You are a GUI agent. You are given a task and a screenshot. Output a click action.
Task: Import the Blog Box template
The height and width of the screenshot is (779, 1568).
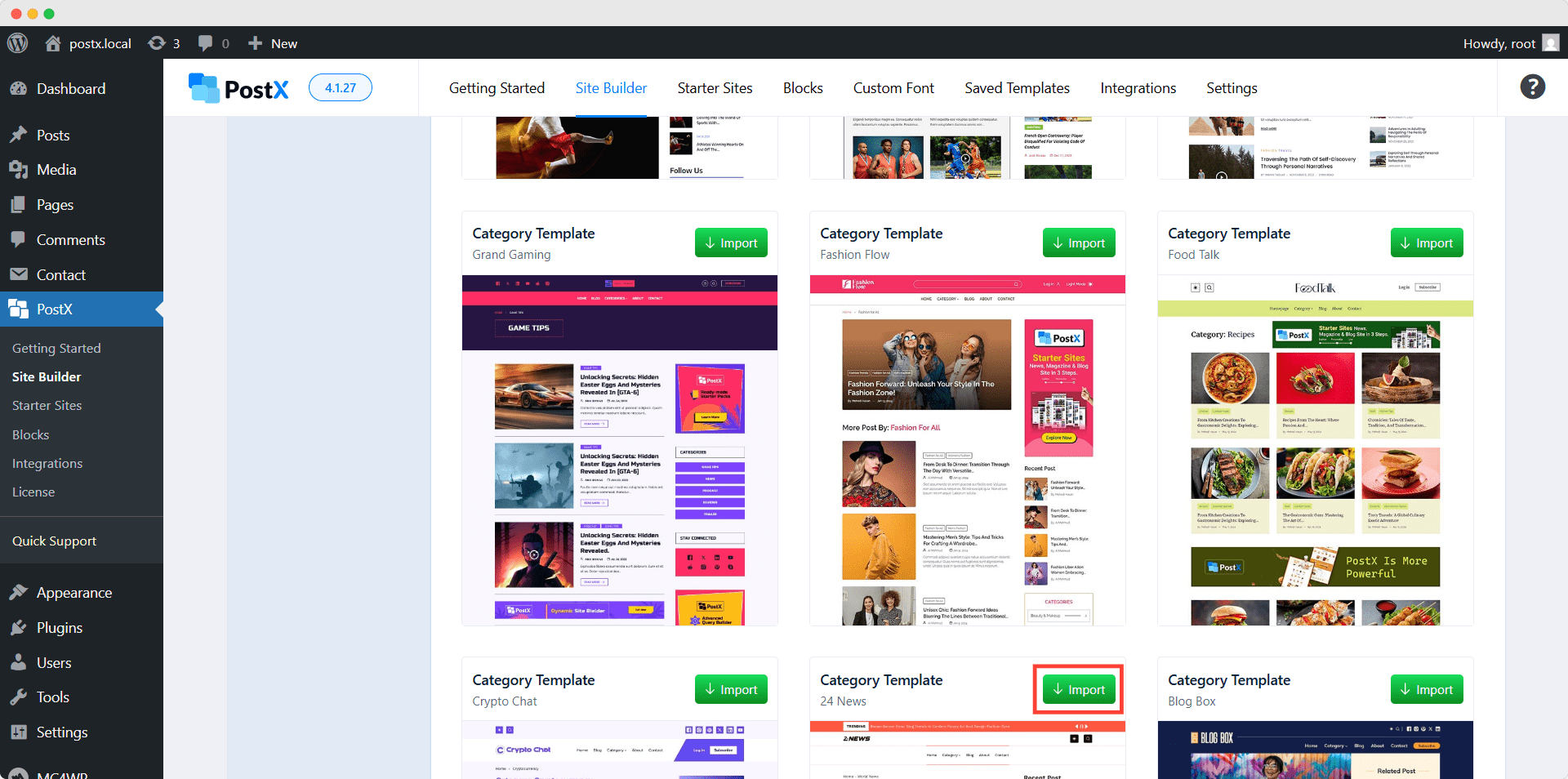tap(1427, 689)
